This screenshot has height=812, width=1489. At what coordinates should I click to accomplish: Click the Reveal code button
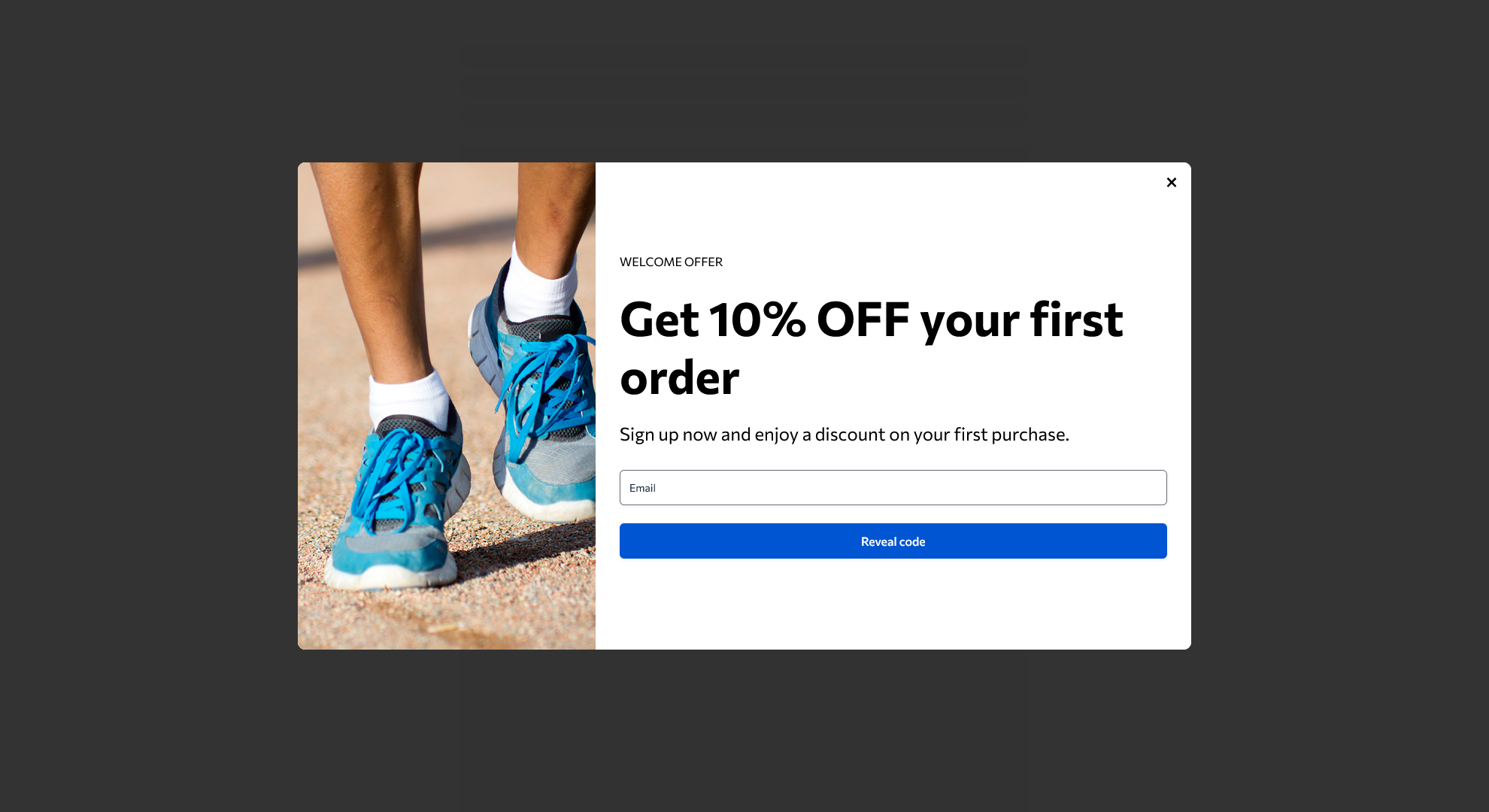click(893, 541)
